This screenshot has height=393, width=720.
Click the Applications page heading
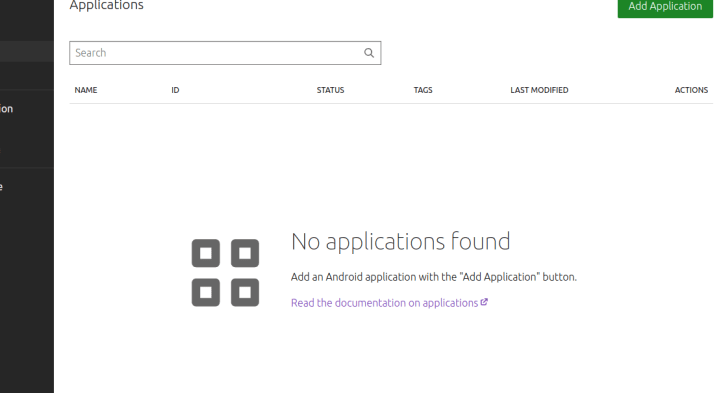pyautogui.click(x=107, y=6)
